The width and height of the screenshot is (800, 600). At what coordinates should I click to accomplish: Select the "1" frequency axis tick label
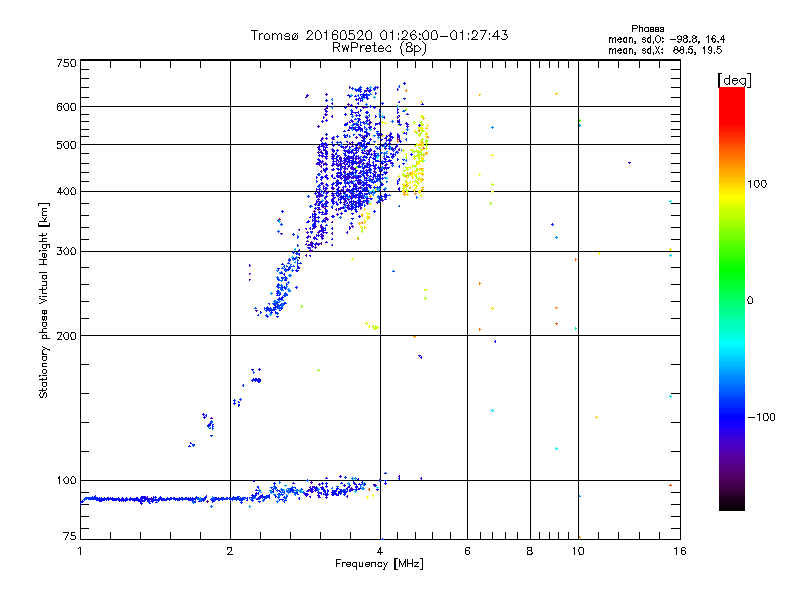click(x=80, y=551)
